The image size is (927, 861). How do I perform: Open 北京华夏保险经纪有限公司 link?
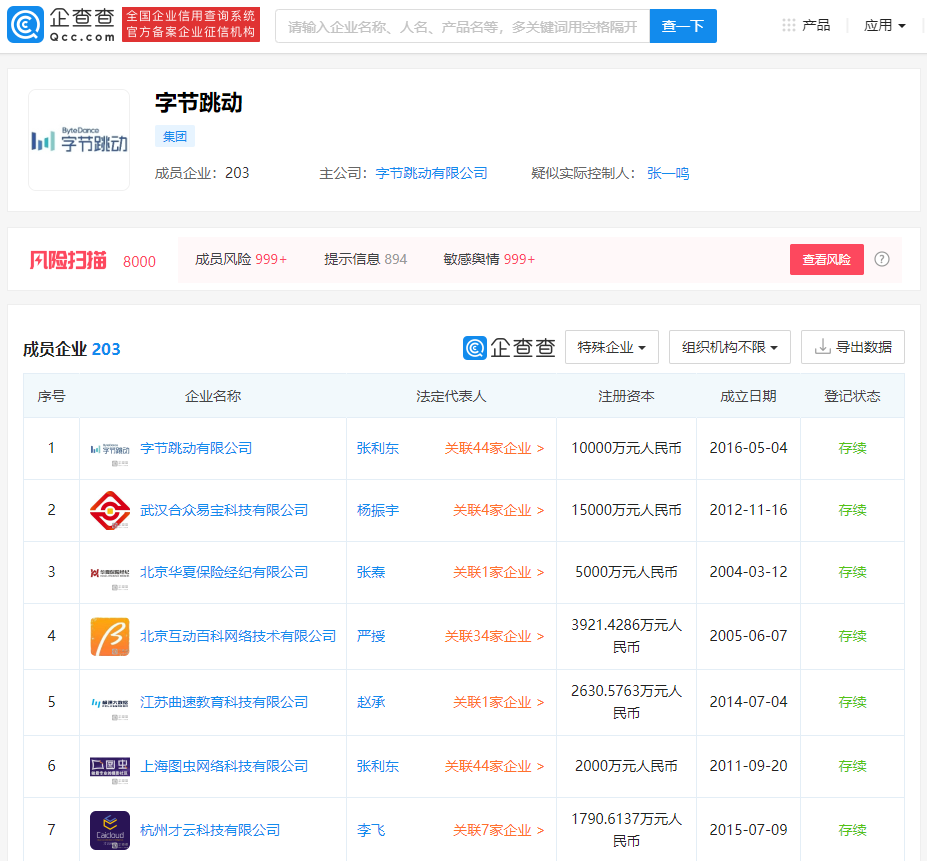tap(223, 572)
